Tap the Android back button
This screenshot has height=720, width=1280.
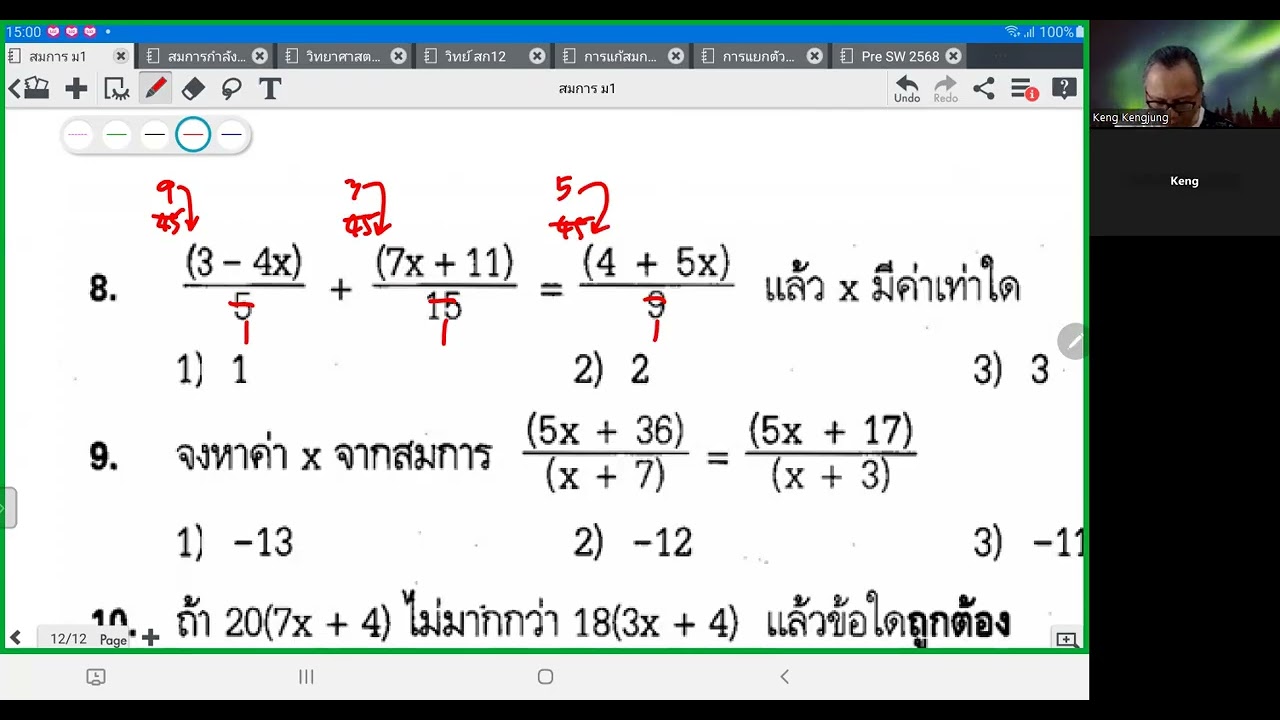[784, 677]
